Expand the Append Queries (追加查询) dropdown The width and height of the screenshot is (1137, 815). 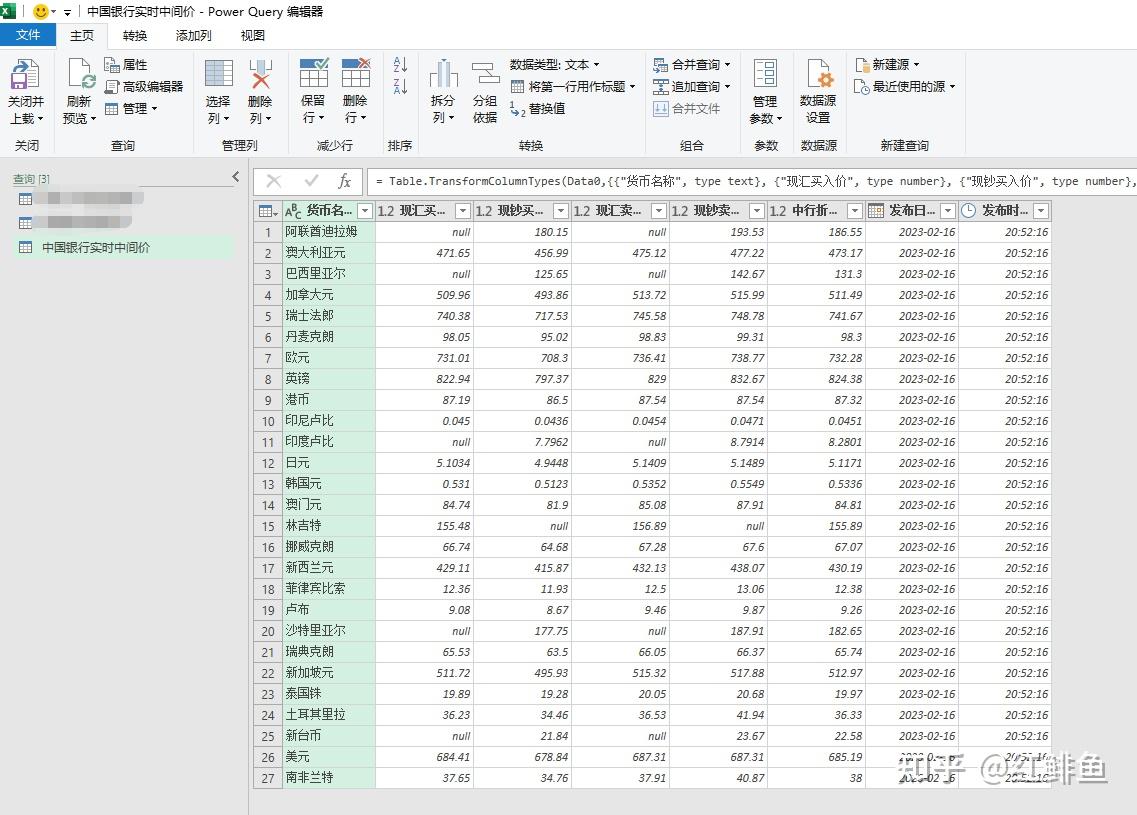coord(727,87)
